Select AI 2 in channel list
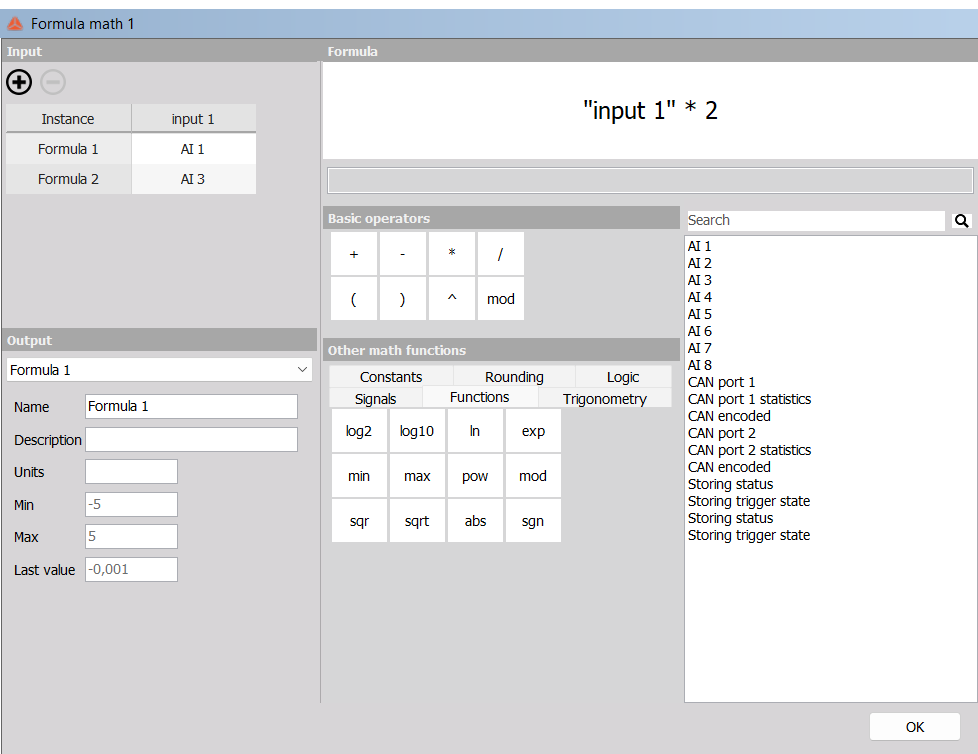Viewport: 978px width, 754px height. (700, 263)
